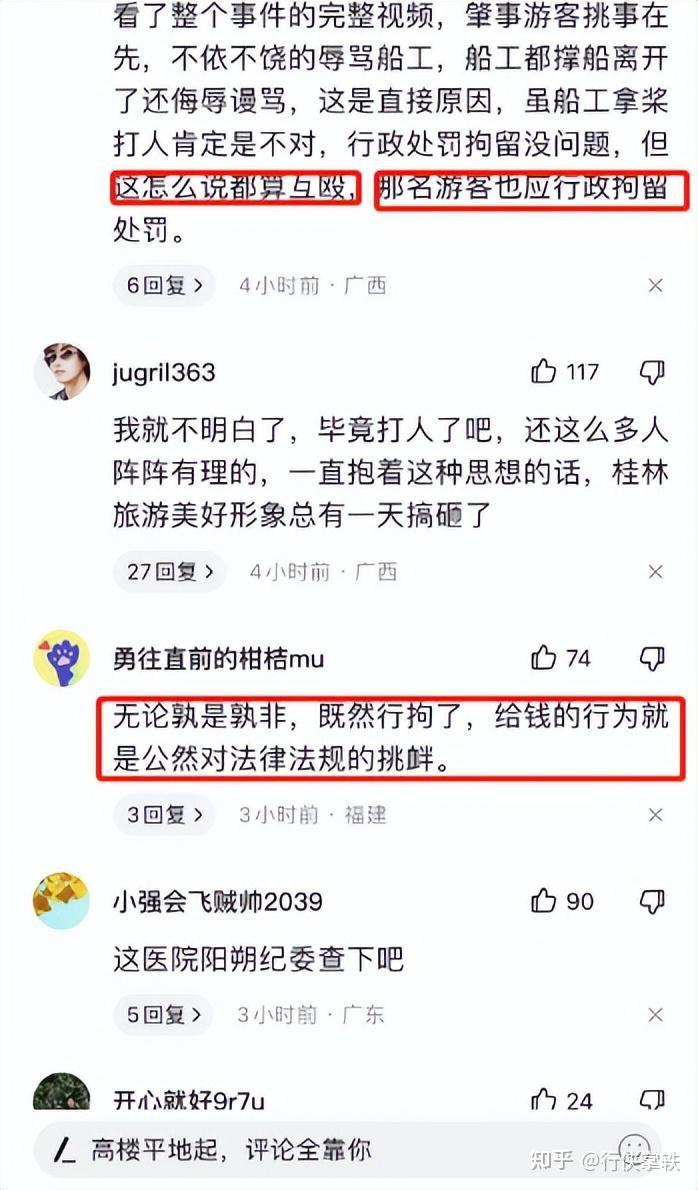This screenshot has height=1190, width=698.
Task: Dismiss jugril363's comment with X
Action: coord(656,571)
